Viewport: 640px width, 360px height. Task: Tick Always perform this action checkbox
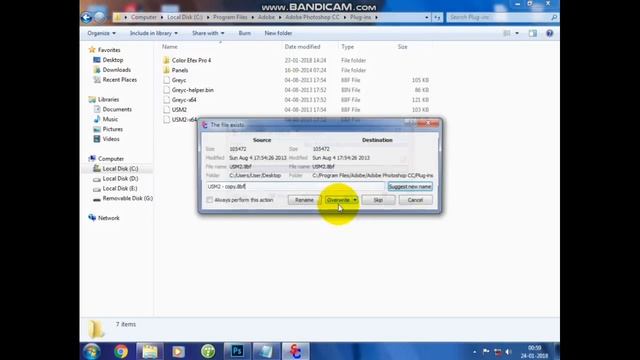click(209, 200)
